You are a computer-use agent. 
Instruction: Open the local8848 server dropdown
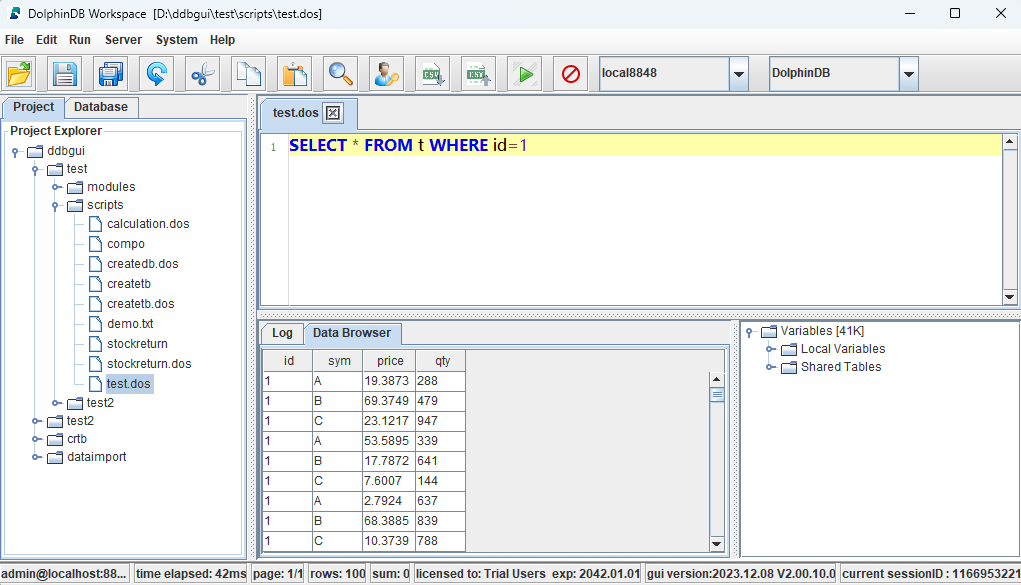738,73
